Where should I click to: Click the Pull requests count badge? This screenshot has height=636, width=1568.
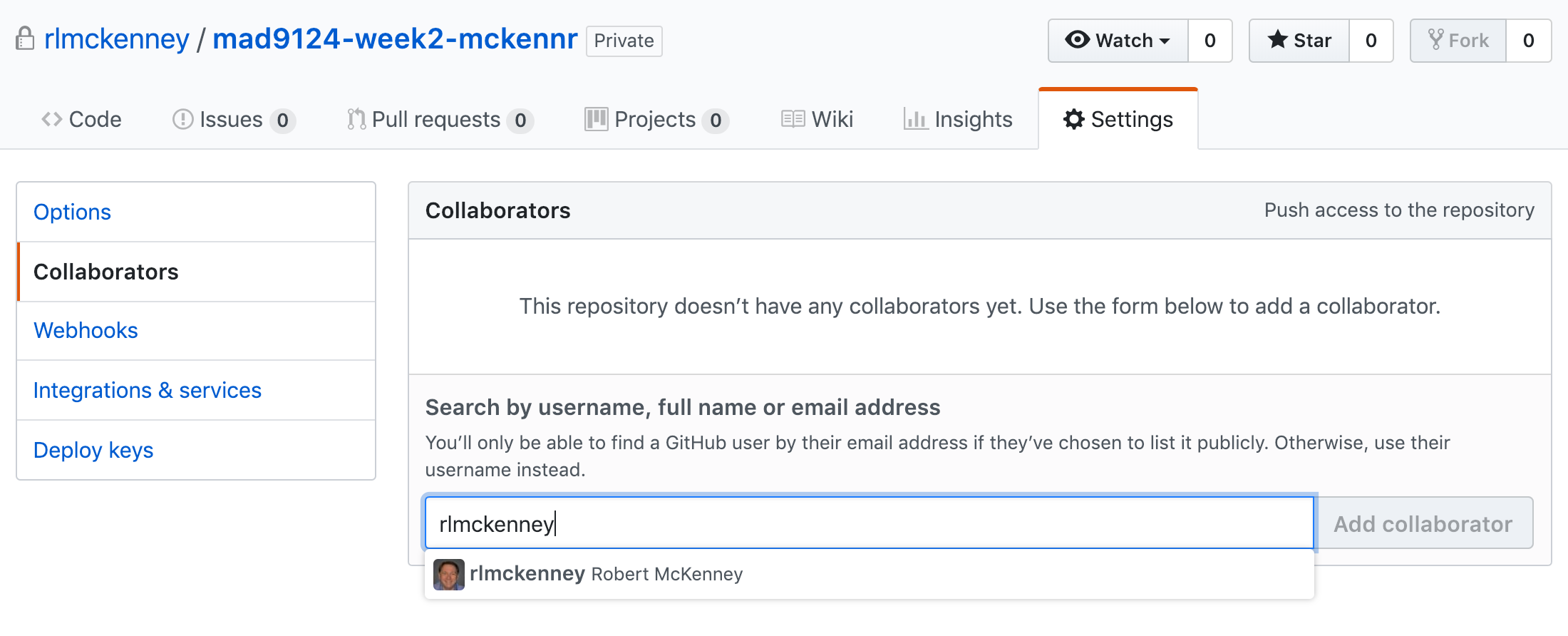click(x=521, y=120)
